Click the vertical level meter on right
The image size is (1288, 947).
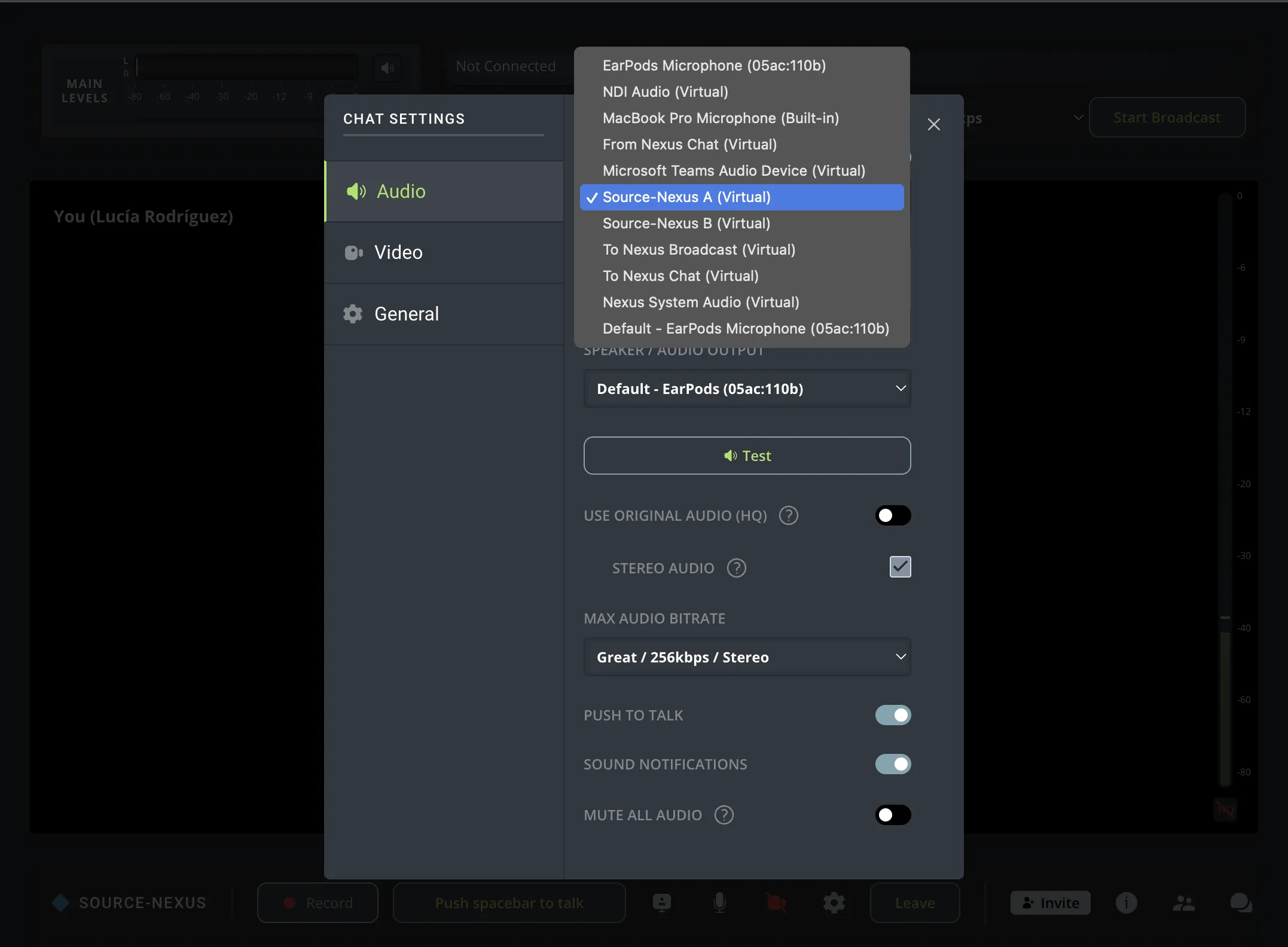(1225, 490)
